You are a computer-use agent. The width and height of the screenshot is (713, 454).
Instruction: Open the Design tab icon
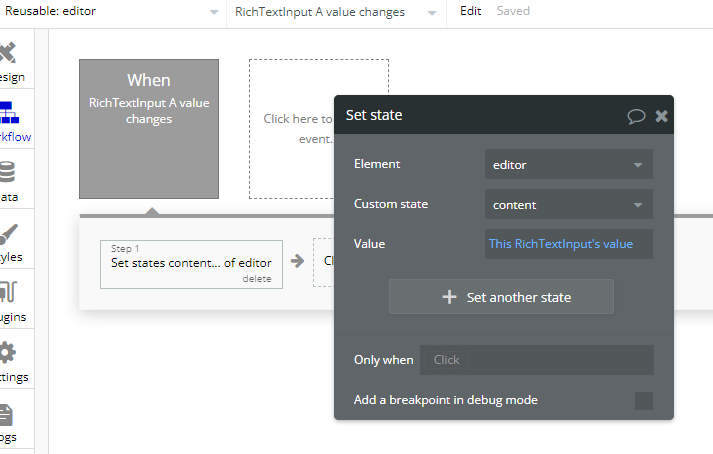[x=10, y=55]
